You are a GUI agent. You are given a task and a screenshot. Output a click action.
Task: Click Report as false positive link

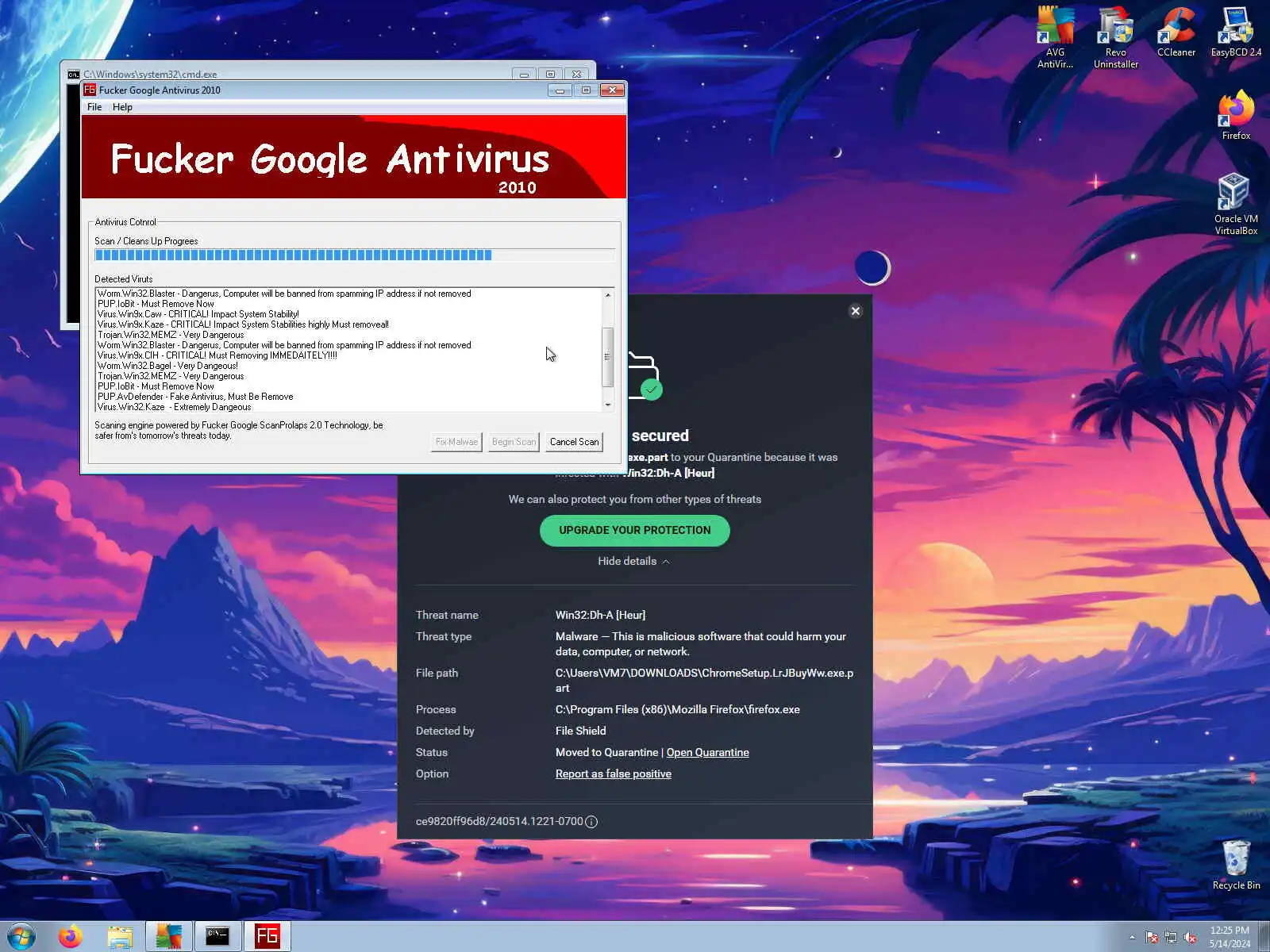614,773
